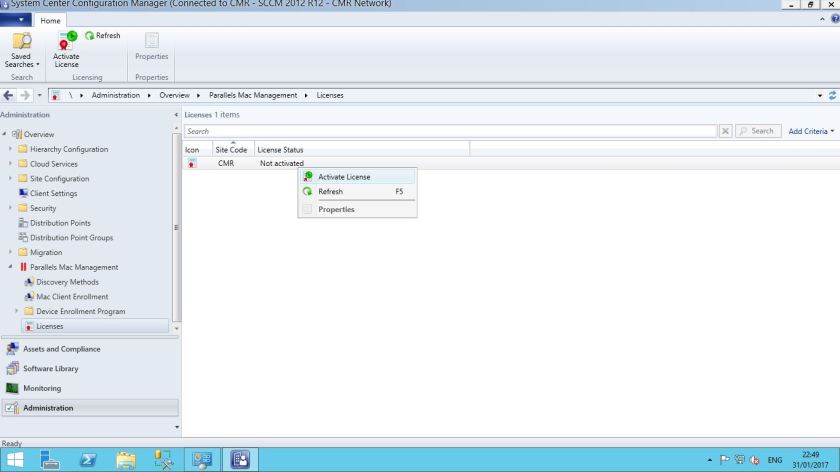Click the Refresh button in ribbon
The image size is (840, 472).
[103, 36]
